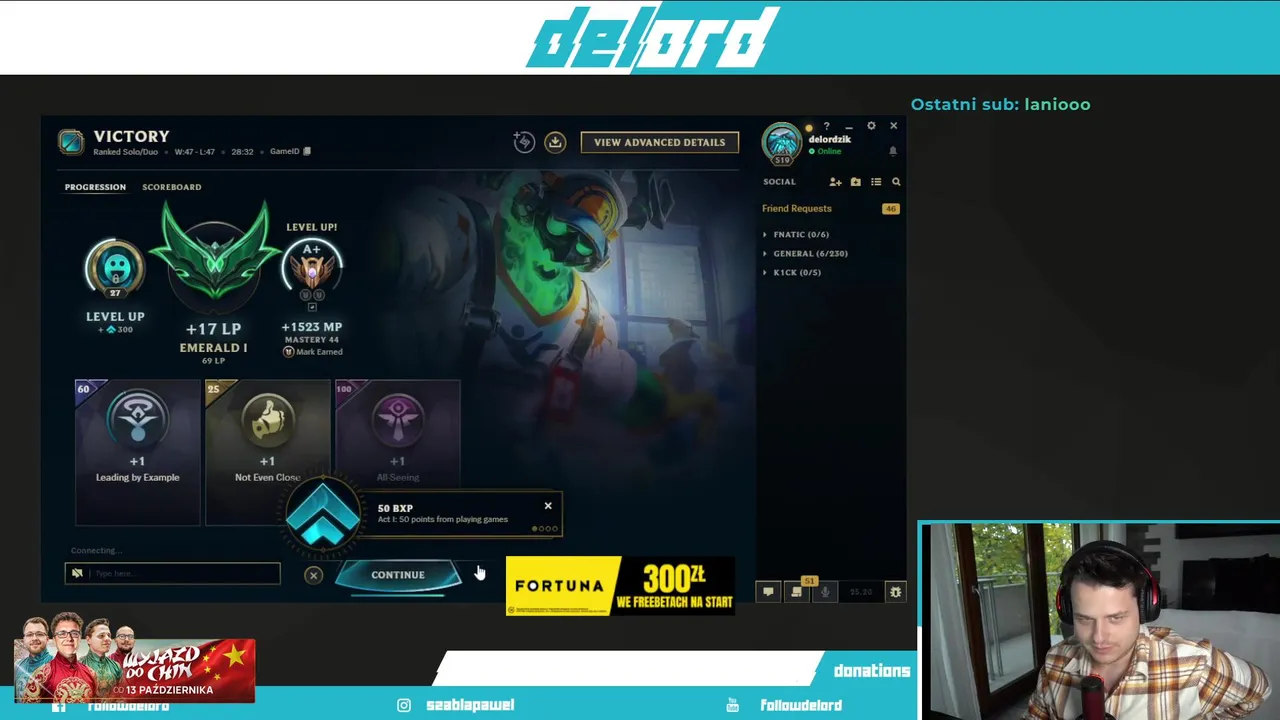Click the Victory game mode icon
The image size is (1280, 720).
pos(71,142)
